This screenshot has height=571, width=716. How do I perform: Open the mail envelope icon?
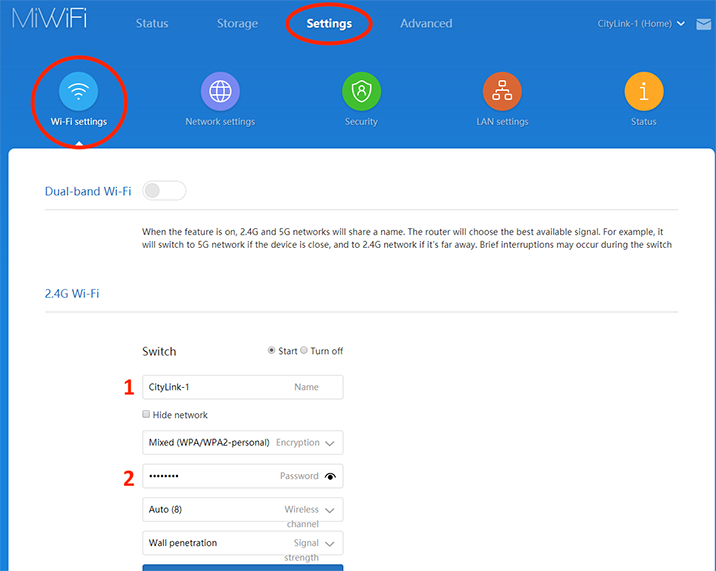704,24
